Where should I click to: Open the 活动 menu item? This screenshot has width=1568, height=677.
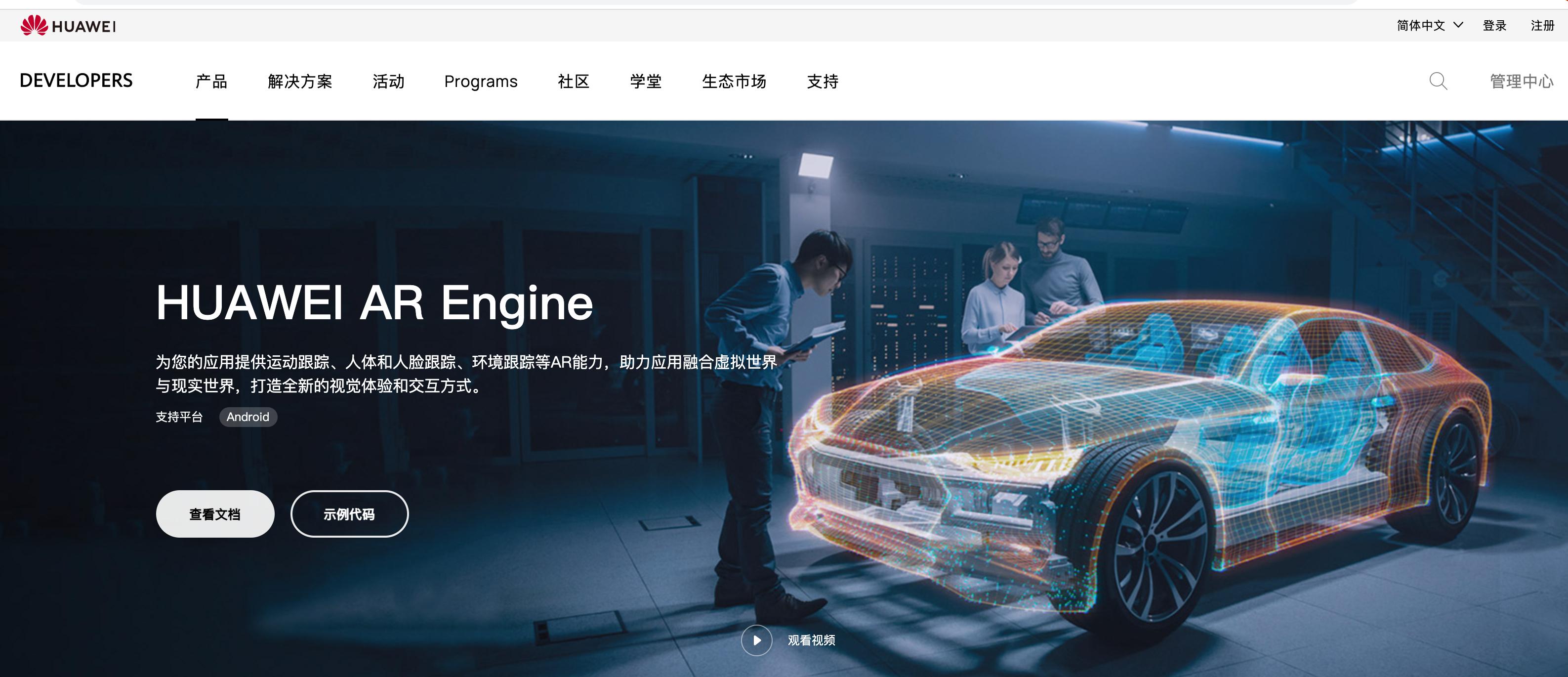coord(388,81)
